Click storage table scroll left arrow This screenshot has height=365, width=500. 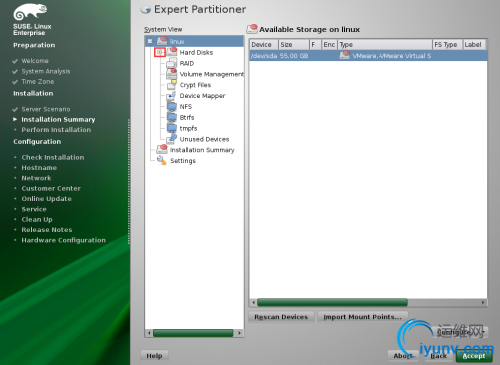[254, 302]
